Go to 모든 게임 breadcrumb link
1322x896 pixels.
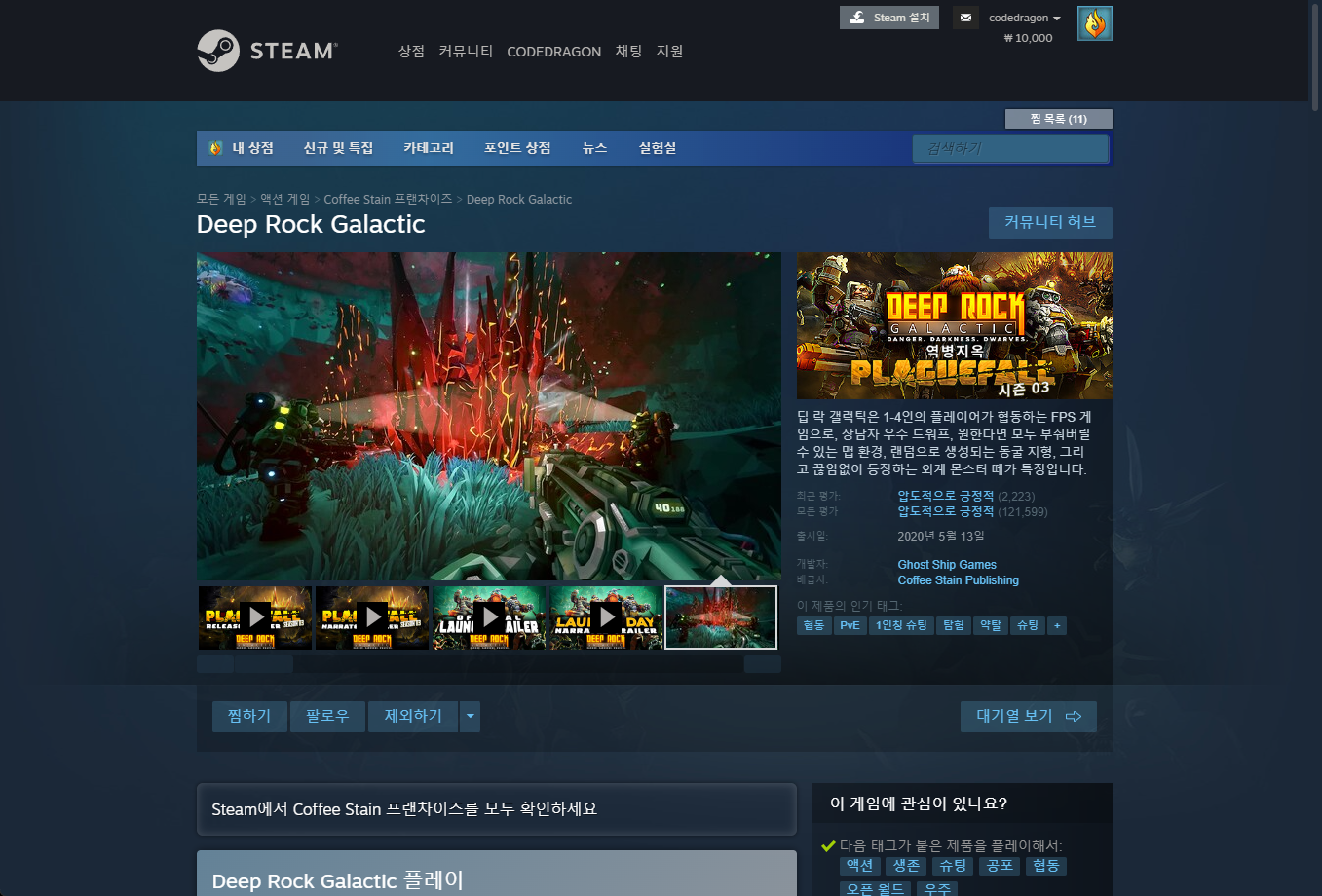pos(221,199)
